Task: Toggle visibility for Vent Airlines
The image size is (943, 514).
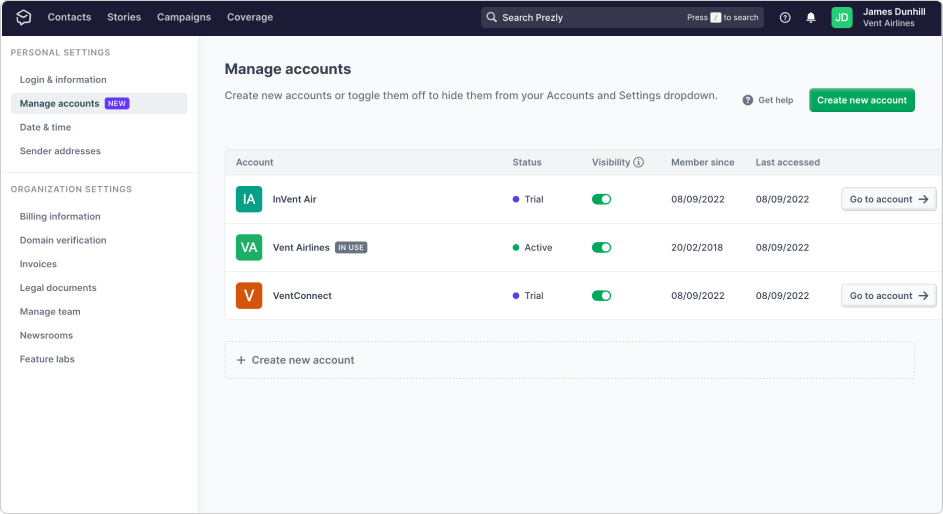Action: click(601, 247)
